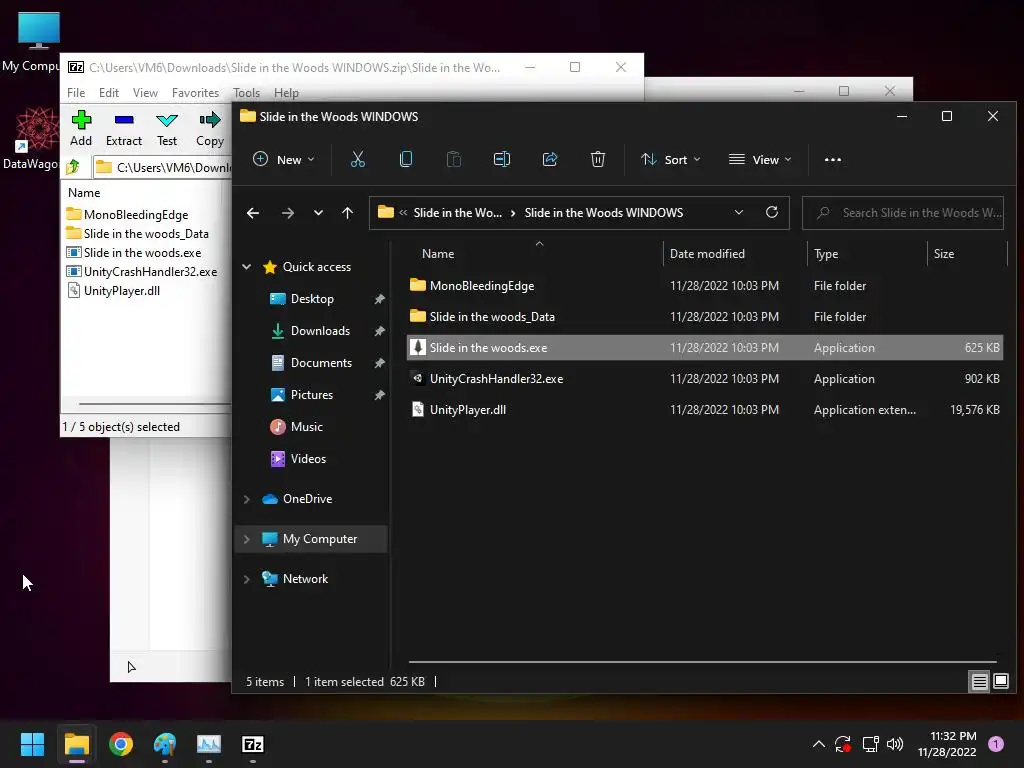Expand the OneDrive tree node
The image size is (1024, 768).
pyautogui.click(x=247, y=499)
